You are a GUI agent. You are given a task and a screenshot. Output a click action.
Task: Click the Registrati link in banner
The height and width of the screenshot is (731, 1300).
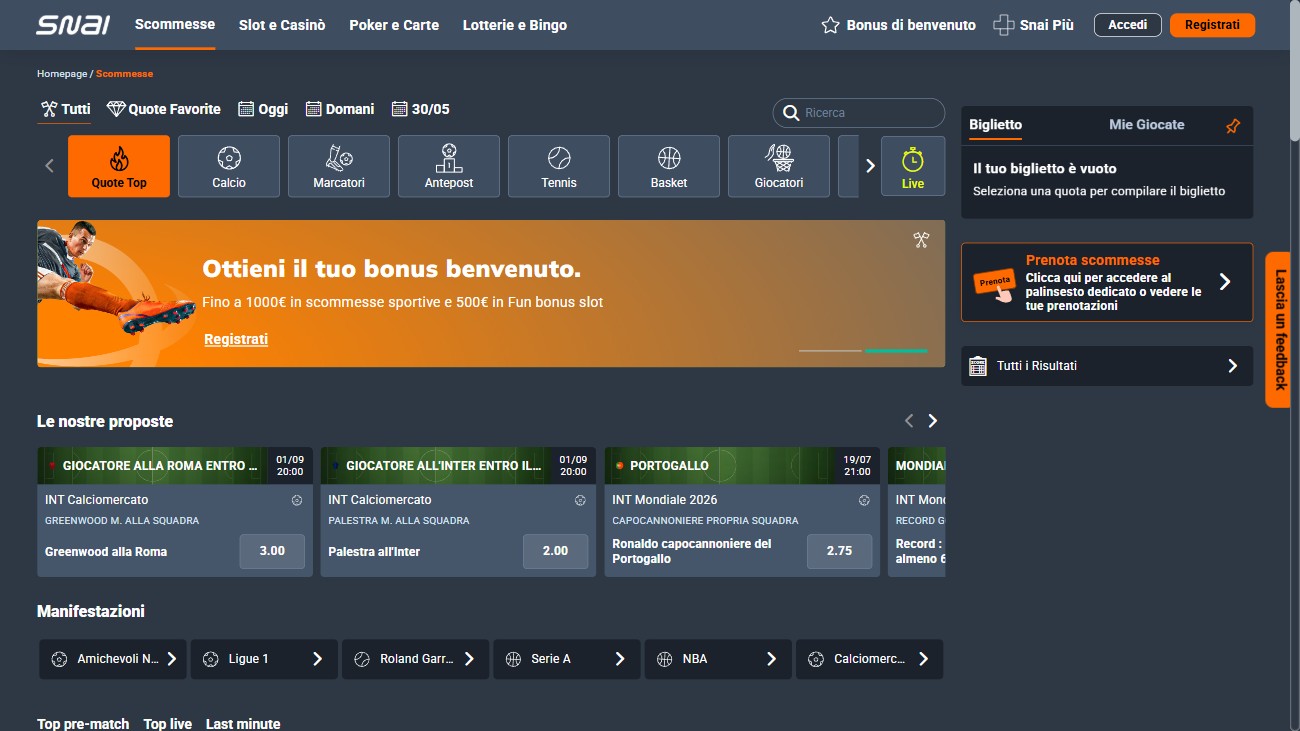point(236,339)
